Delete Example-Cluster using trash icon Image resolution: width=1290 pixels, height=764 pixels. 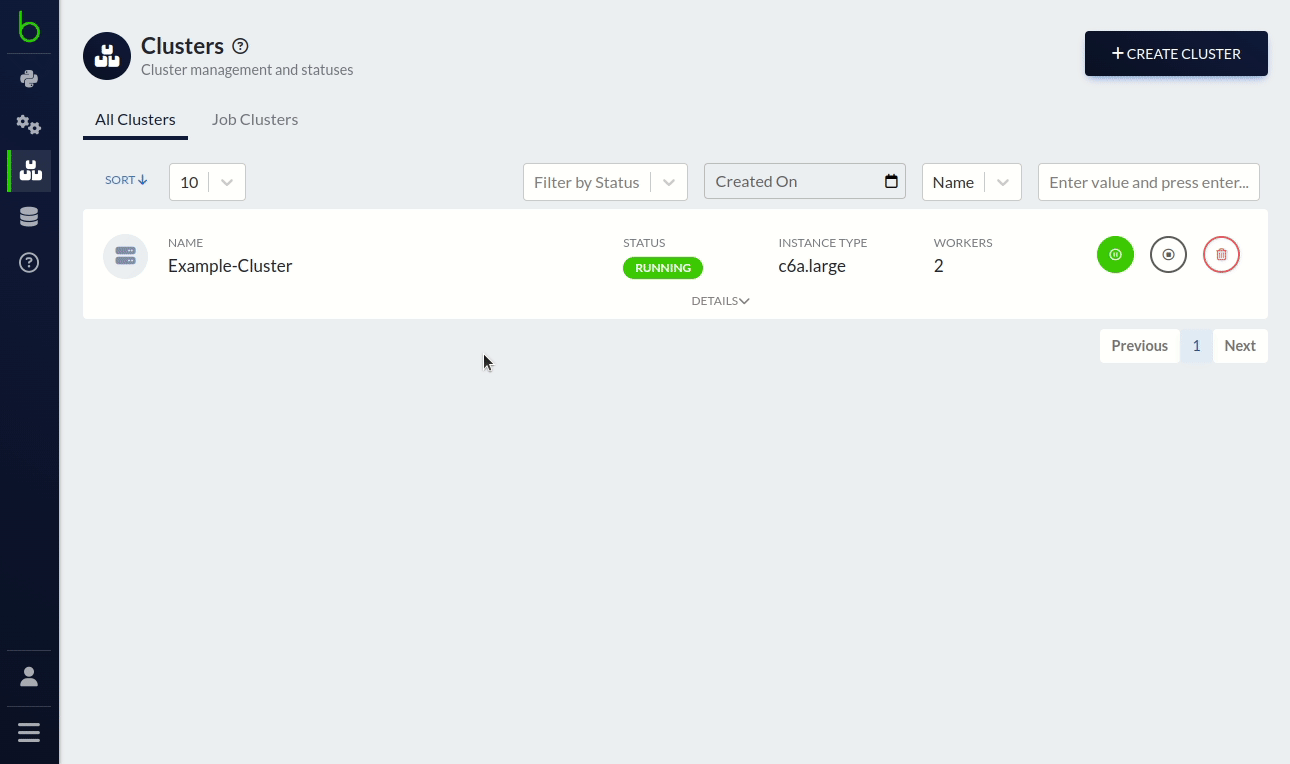[1221, 255]
